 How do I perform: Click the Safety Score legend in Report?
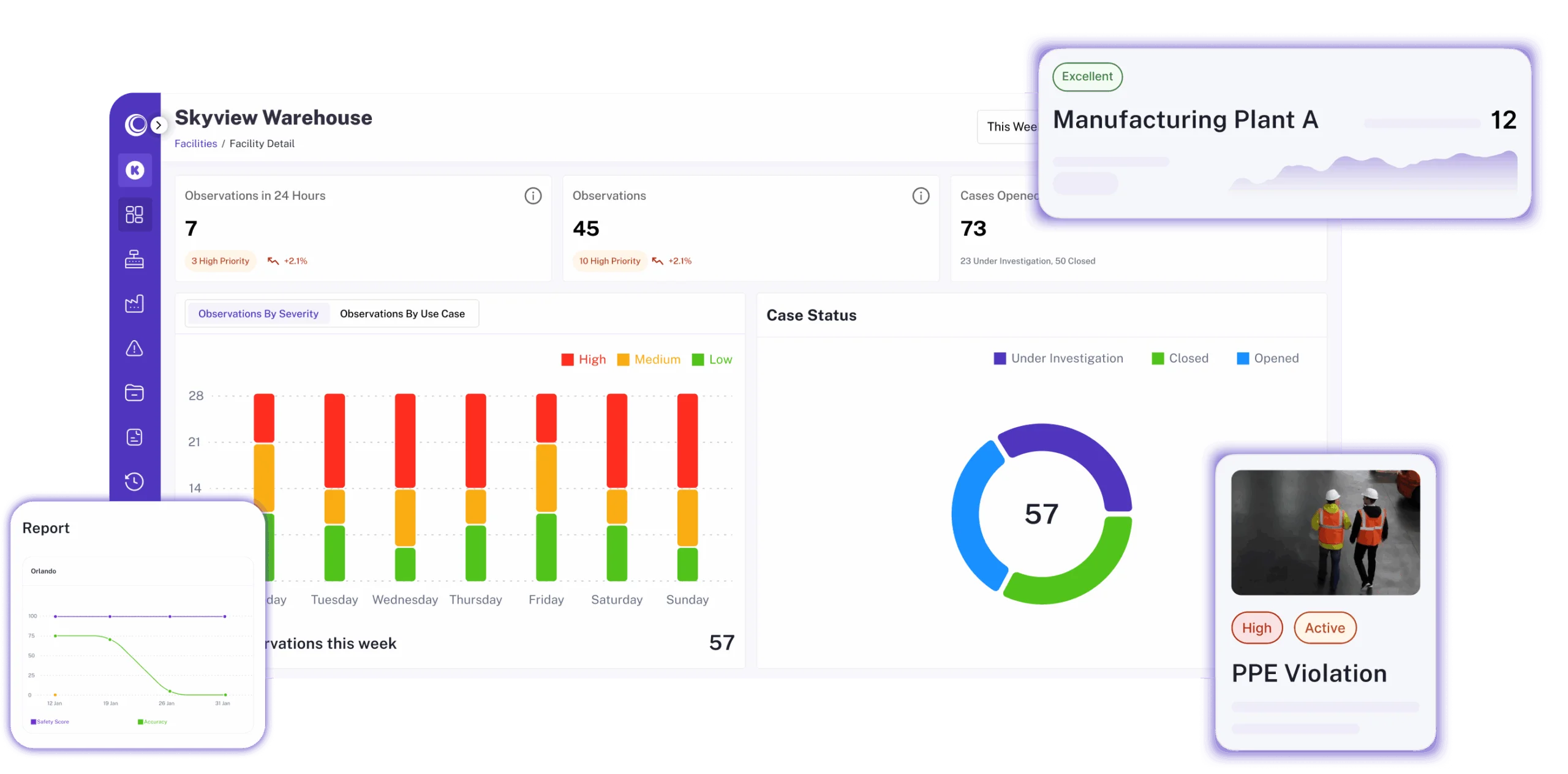coord(50,722)
